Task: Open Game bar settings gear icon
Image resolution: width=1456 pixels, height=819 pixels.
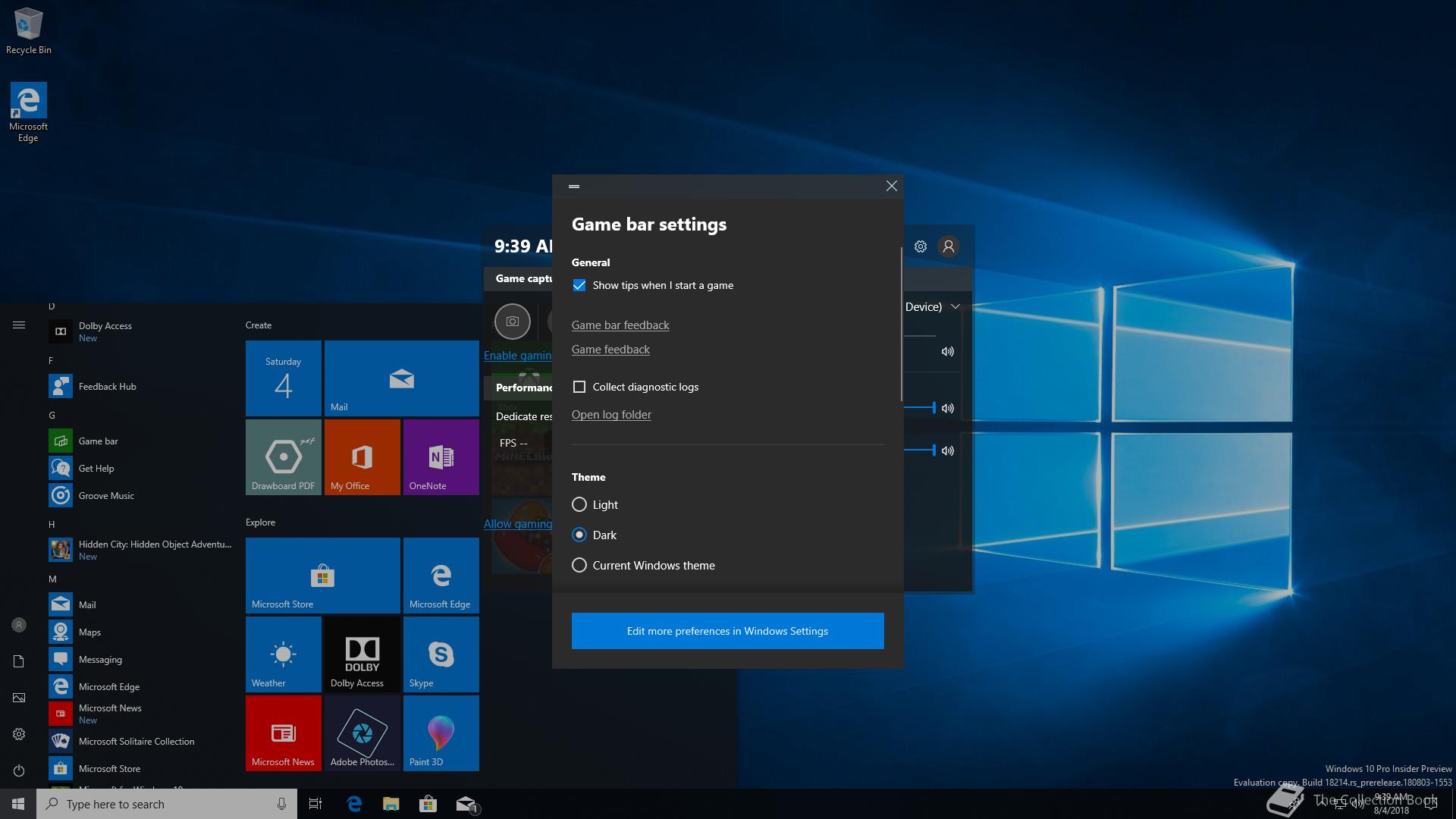Action: click(x=921, y=246)
